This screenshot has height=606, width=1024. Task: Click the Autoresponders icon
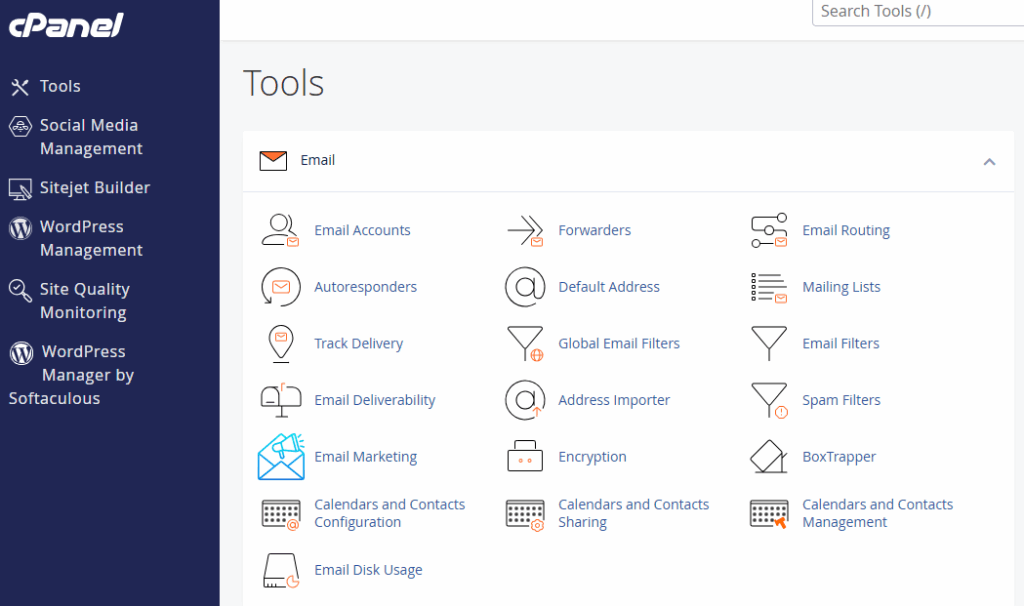click(x=281, y=287)
